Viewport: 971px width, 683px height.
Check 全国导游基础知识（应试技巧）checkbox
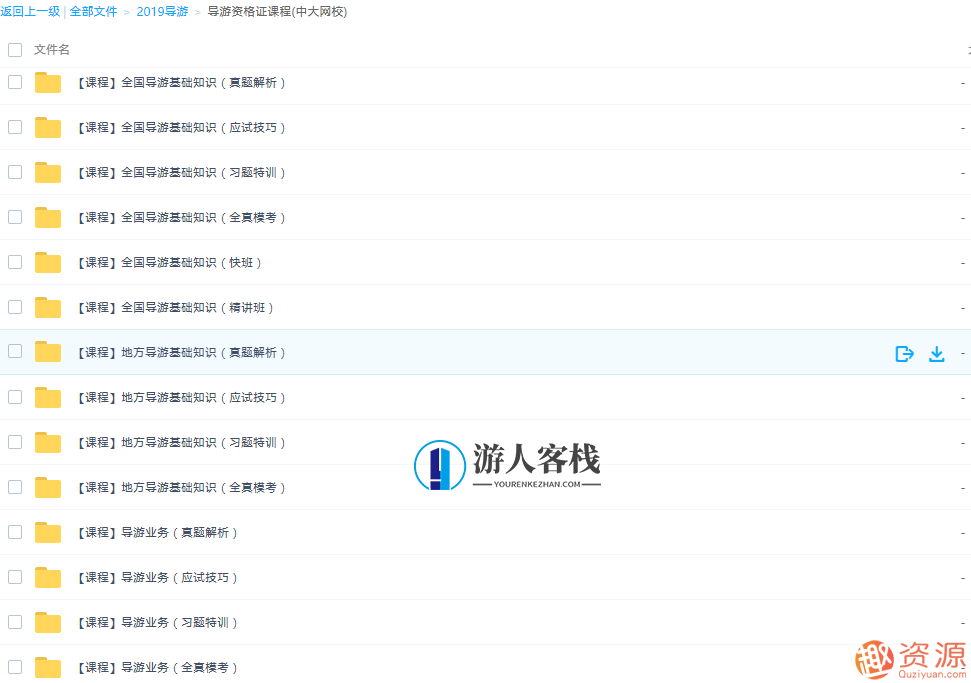[14, 127]
